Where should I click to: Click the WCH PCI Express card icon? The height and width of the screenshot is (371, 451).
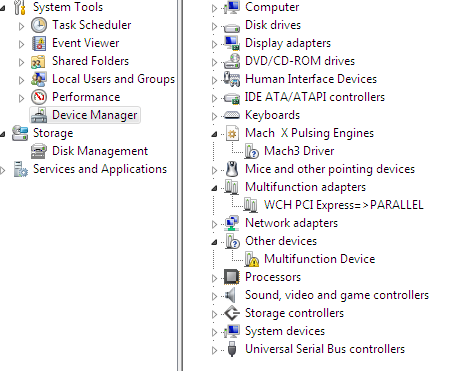[251, 205]
